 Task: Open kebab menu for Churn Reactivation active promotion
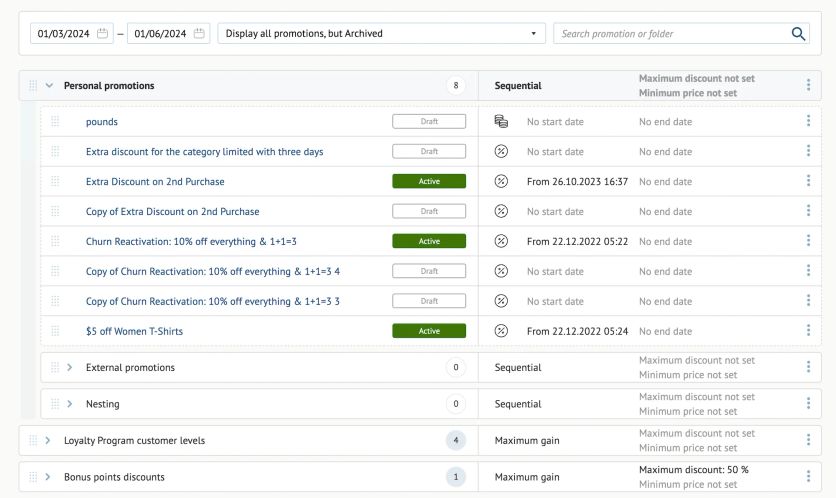tap(808, 240)
